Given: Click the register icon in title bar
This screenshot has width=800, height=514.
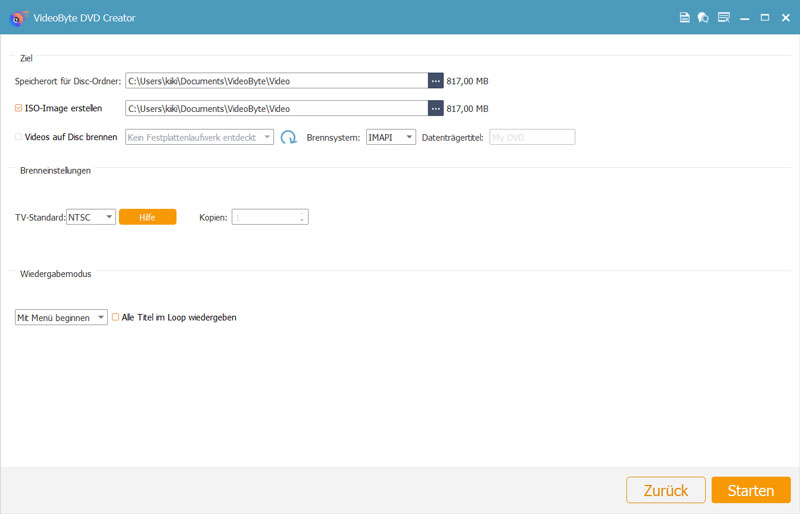Looking at the screenshot, I should pyautogui.click(x=723, y=17).
